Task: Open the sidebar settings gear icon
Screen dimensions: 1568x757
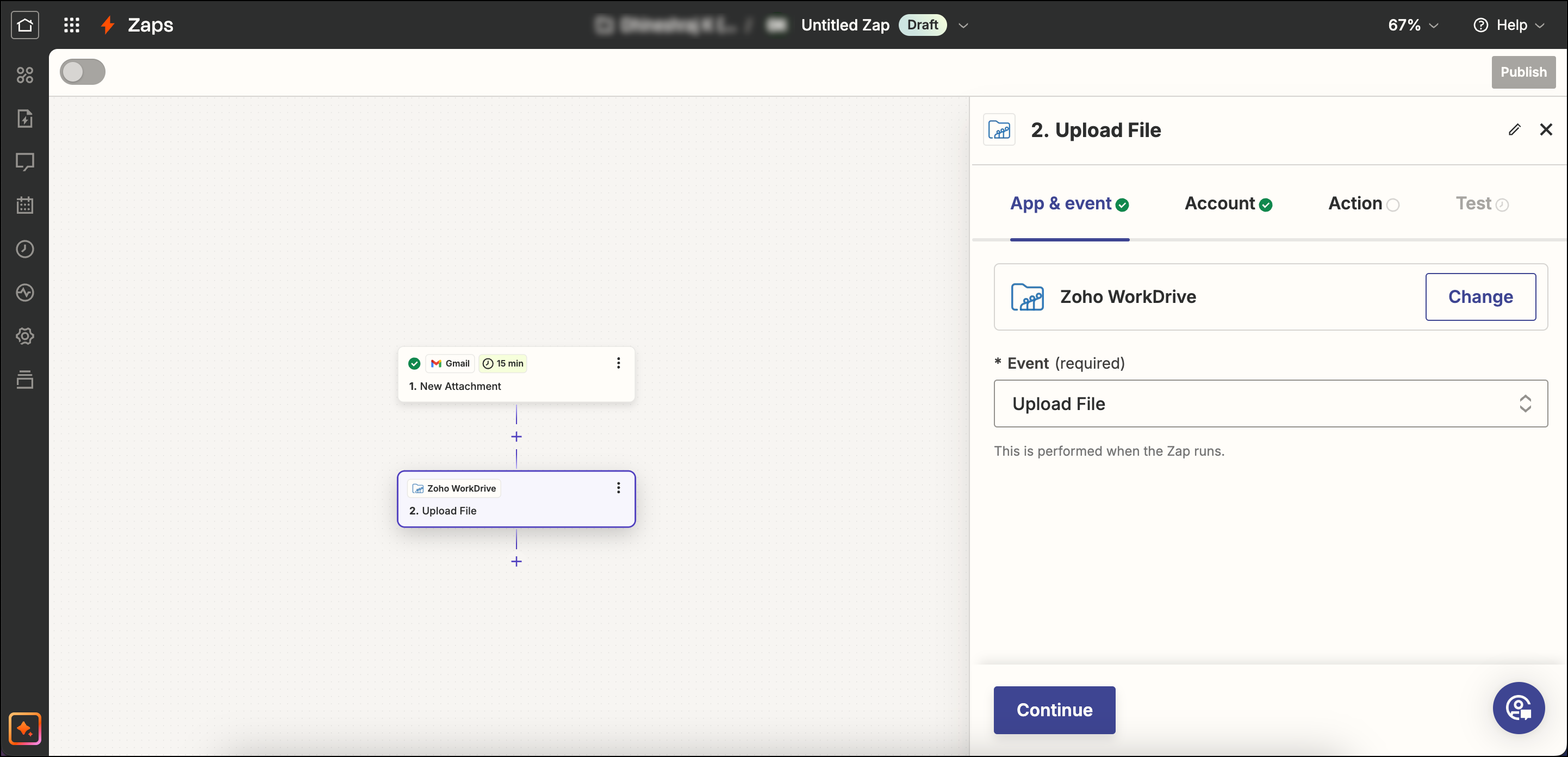Action: 25,336
